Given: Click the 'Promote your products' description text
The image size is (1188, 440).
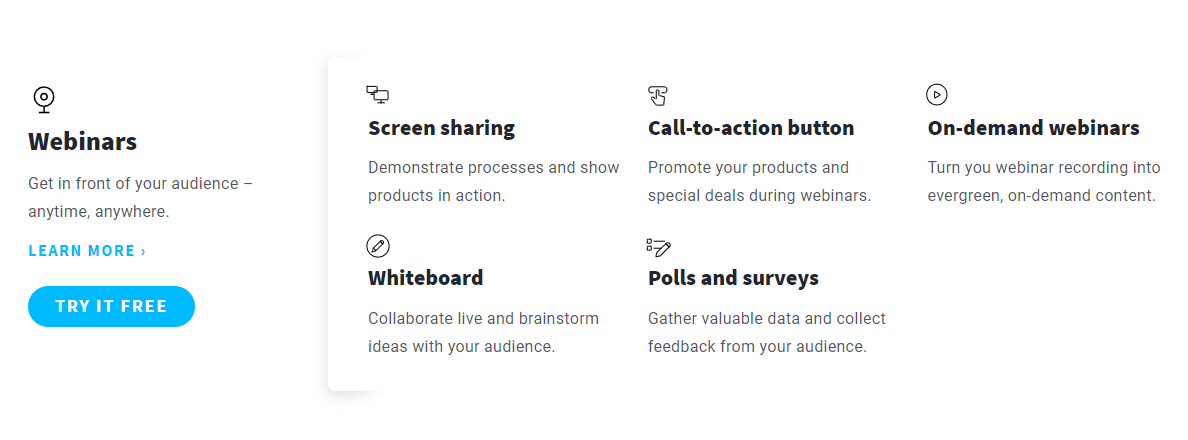Looking at the screenshot, I should click(759, 181).
